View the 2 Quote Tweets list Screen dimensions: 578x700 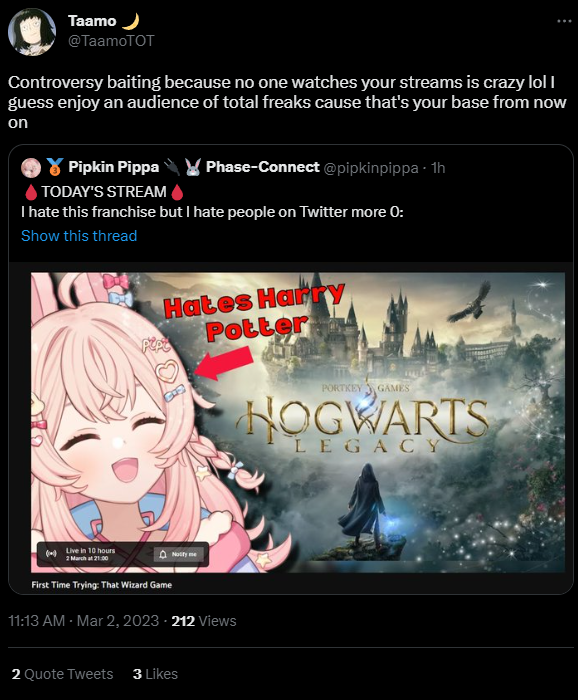(x=62, y=674)
